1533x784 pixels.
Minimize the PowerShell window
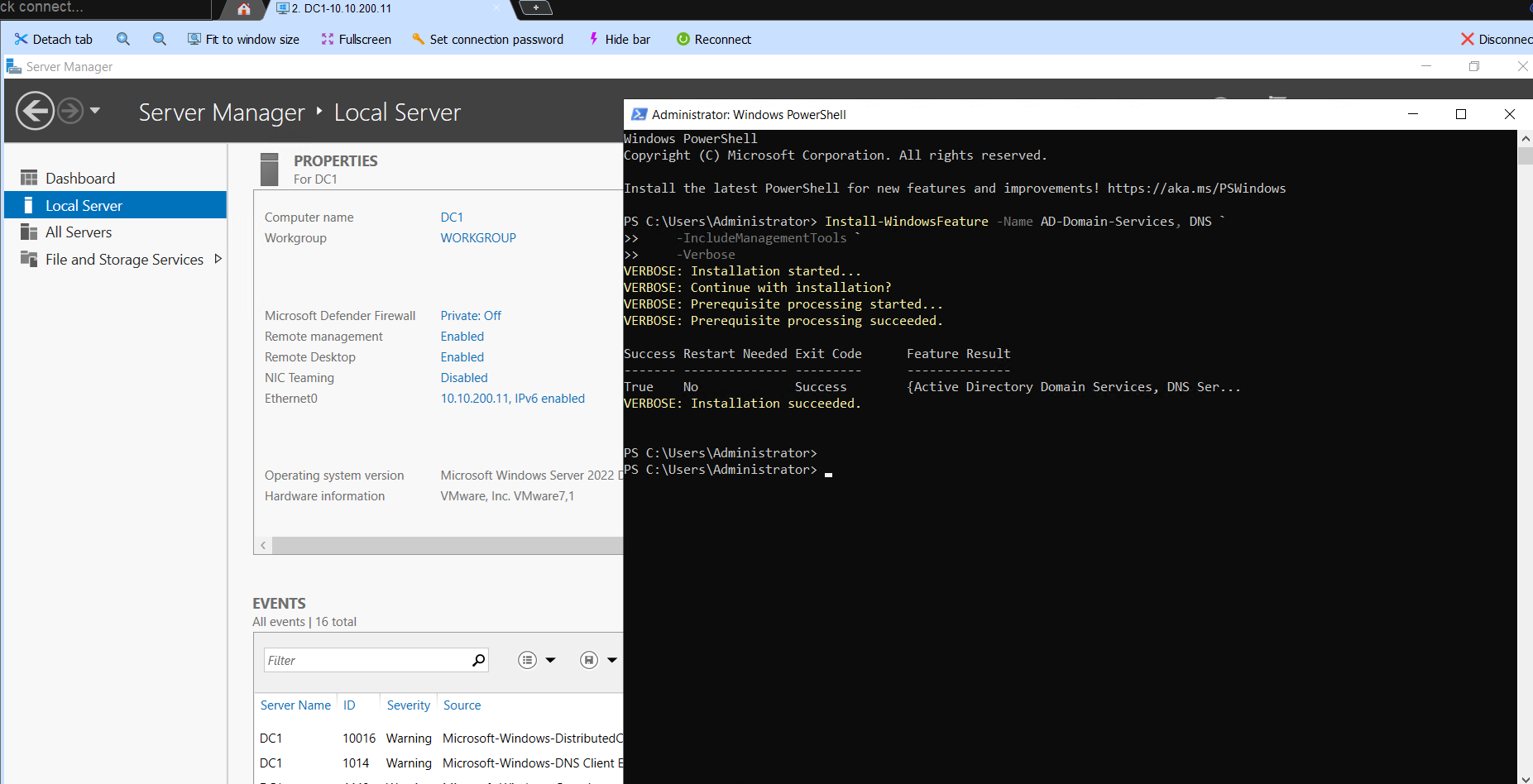tap(1413, 114)
